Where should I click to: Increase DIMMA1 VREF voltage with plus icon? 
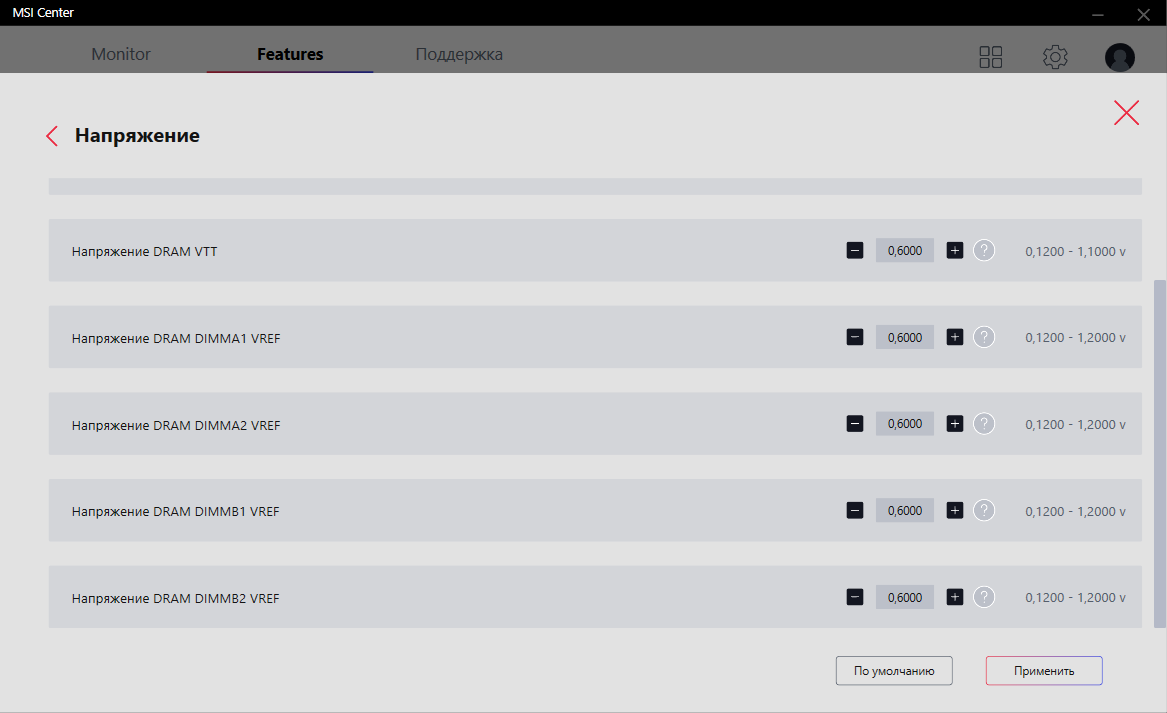pyautogui.click(x=955, y=338)
